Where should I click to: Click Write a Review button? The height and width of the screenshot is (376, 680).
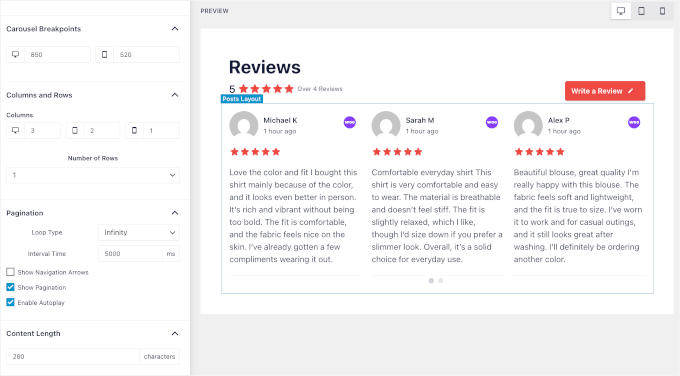coord(605,91)
